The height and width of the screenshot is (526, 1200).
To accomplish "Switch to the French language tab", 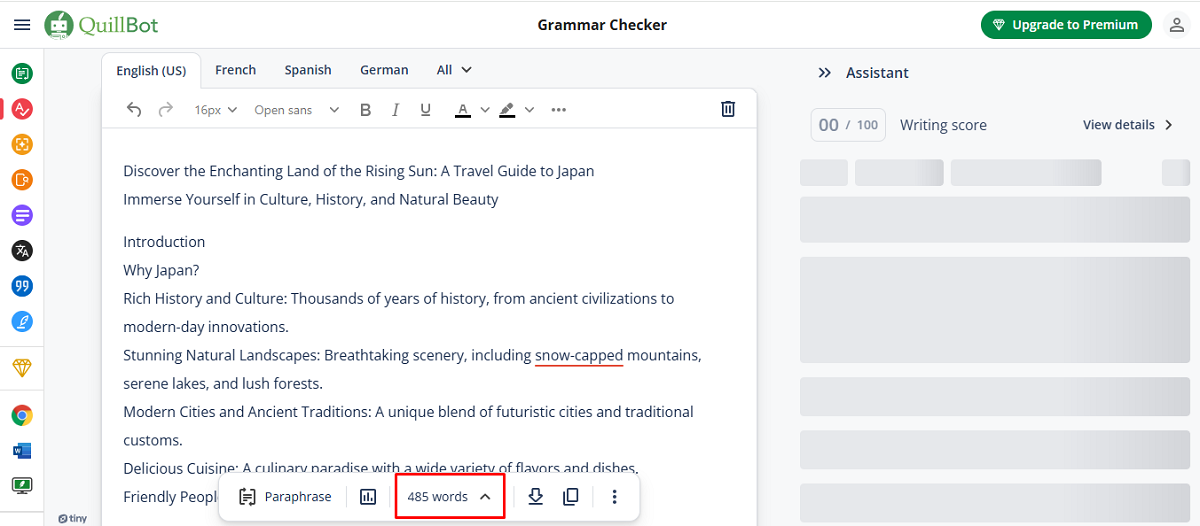I will pyautogui.click(x=235, y=70).
